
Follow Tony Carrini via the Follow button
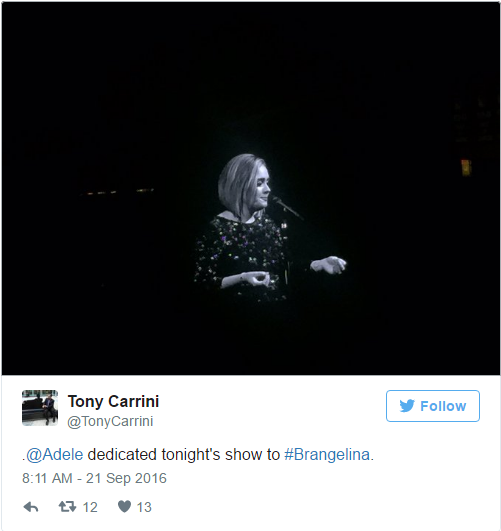(433, 406)
